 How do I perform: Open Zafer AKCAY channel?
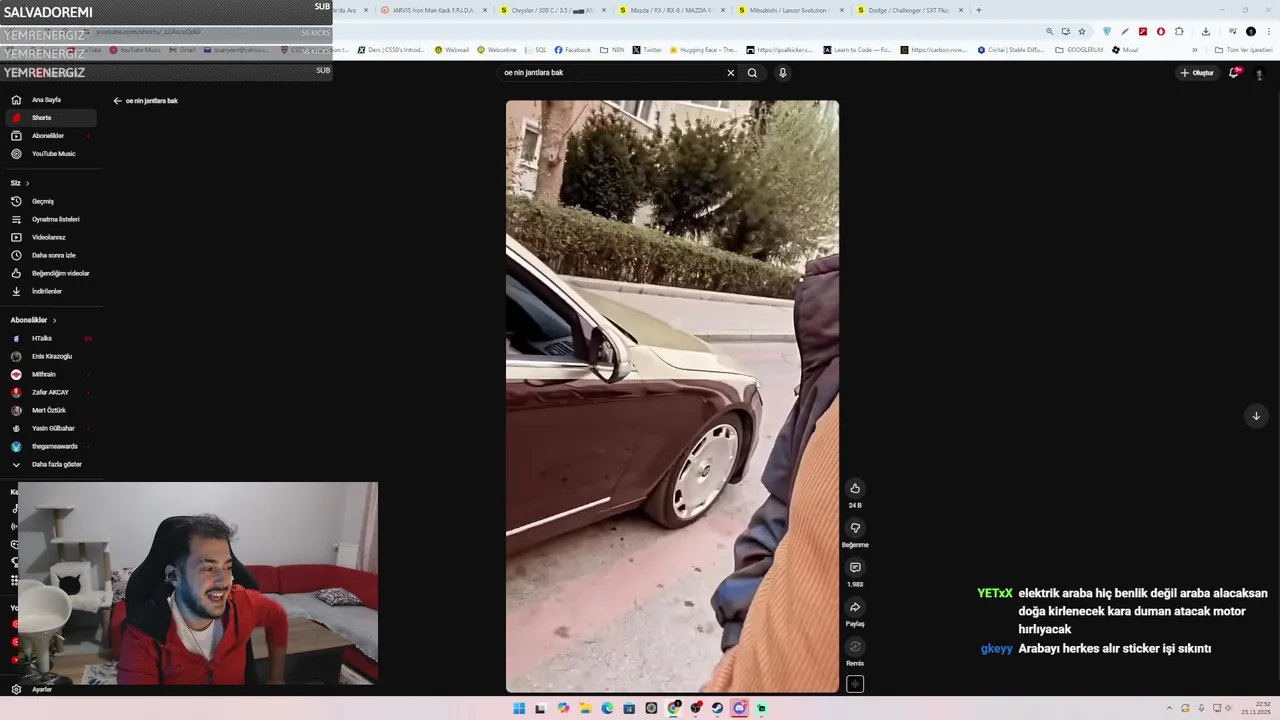click(x=50, y=392)
